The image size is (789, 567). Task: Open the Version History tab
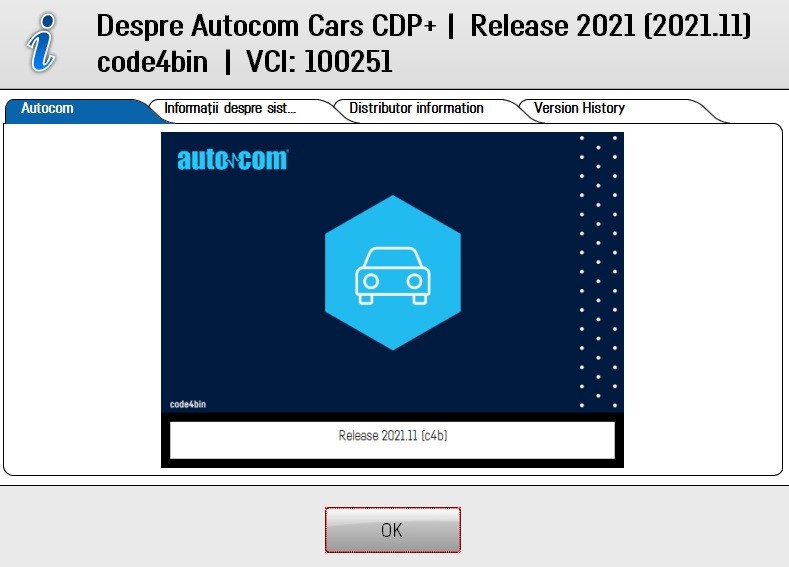click(579, 109)
